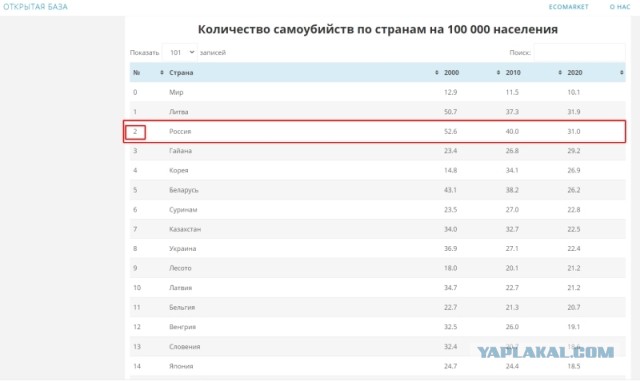Click Украина 2000 value 36.9
640x382 pixels.
point(451,249)
